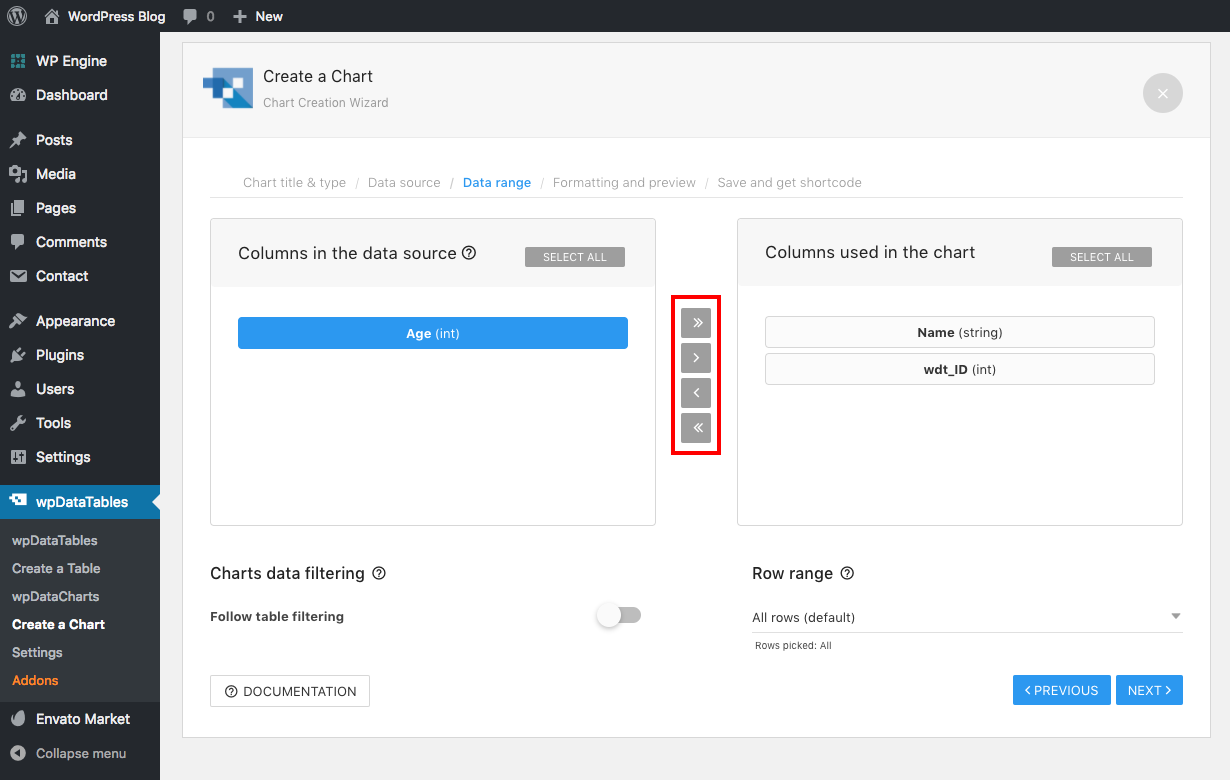
Task: Open wpDataCharts submenu link
Action: (56, 596)
